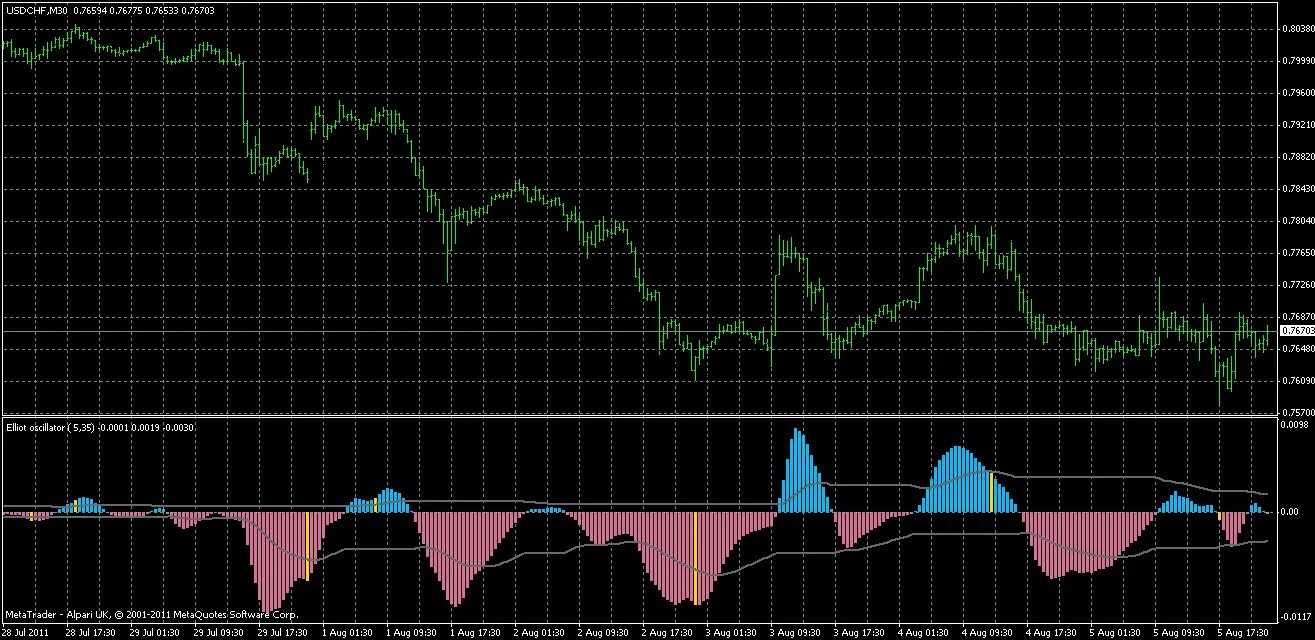
Task: Click the yellow marker bar near 4 Aug 09:30
Action: tap(991, 490)
